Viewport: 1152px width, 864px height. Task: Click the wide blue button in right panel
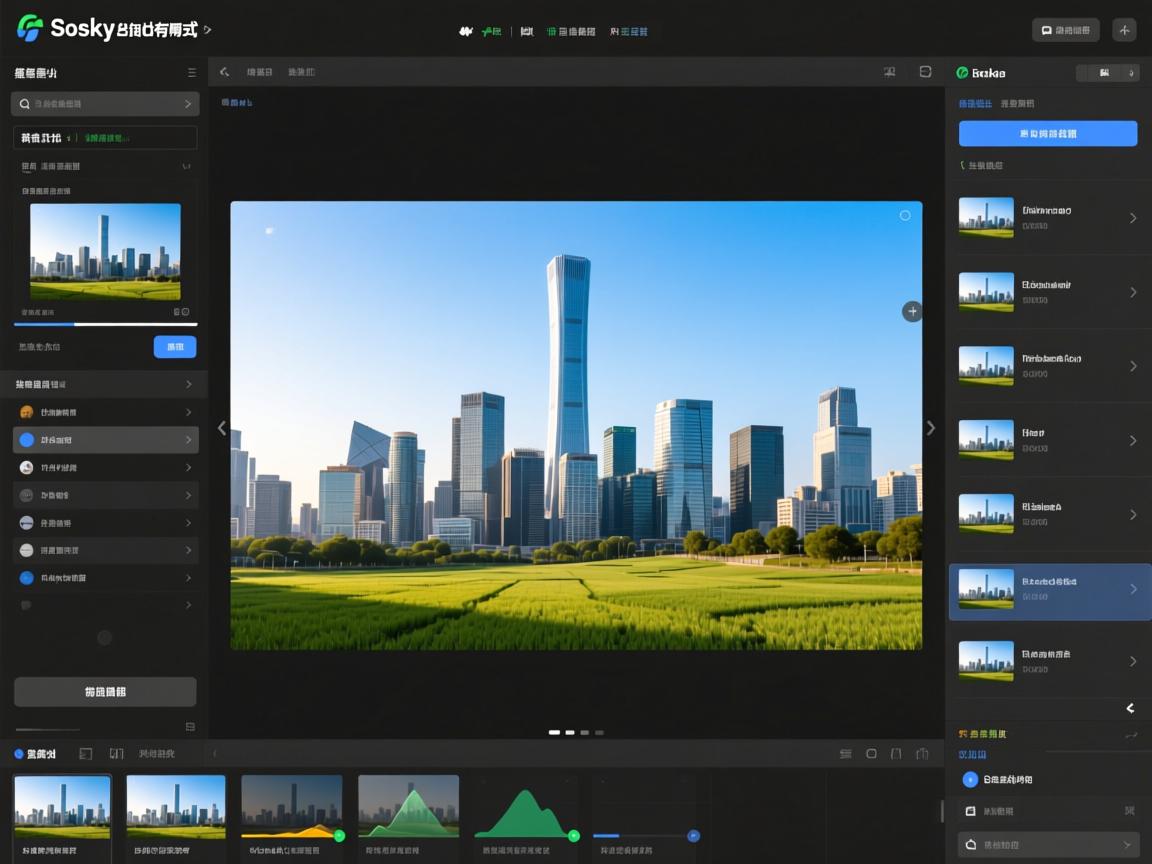pyautogui.click(x=1047, y=134)
